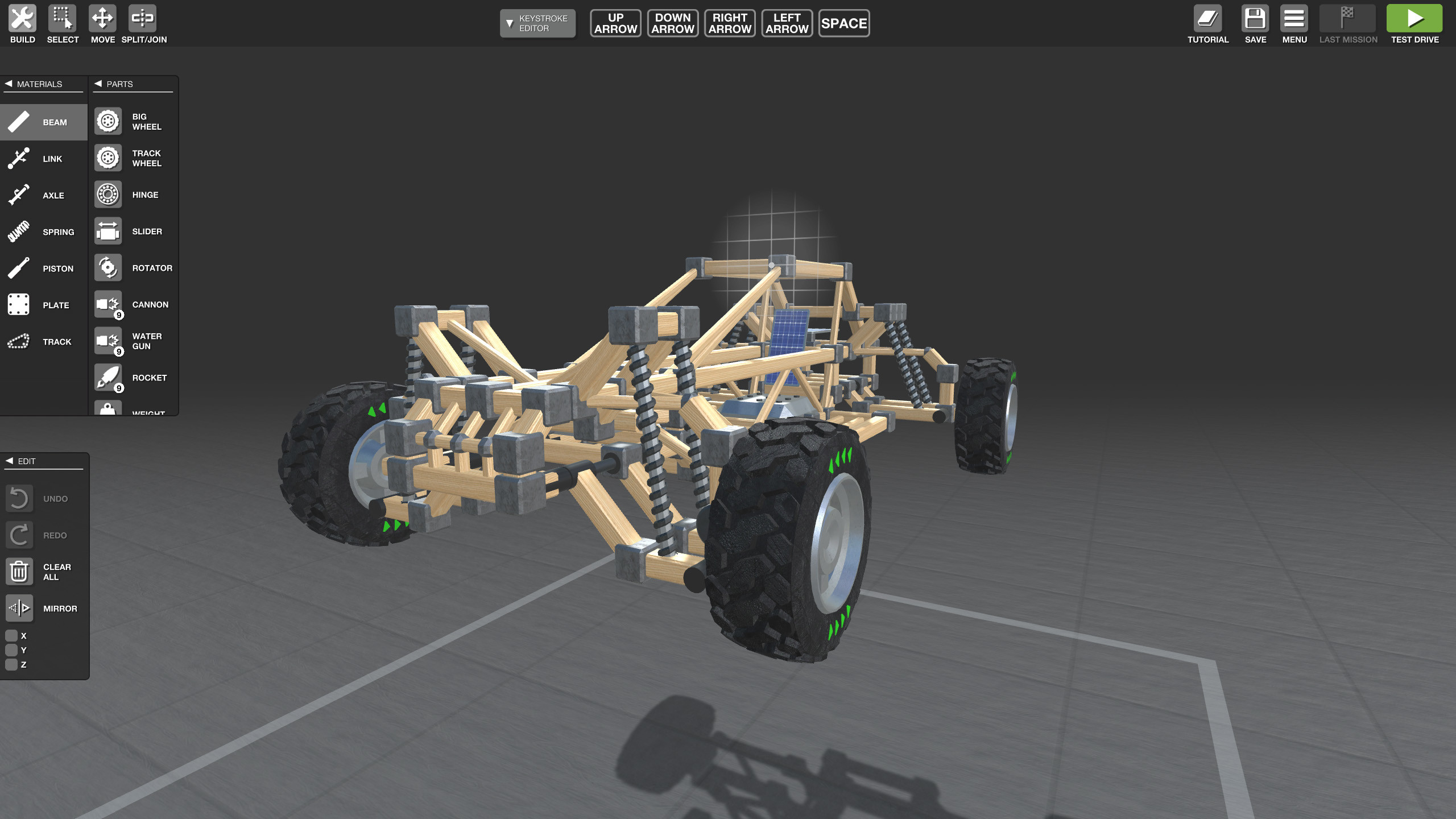The height and width of the screenshot is (819, 1456).
Task: Choose the Plate material
Action: (x=44, y=305)
